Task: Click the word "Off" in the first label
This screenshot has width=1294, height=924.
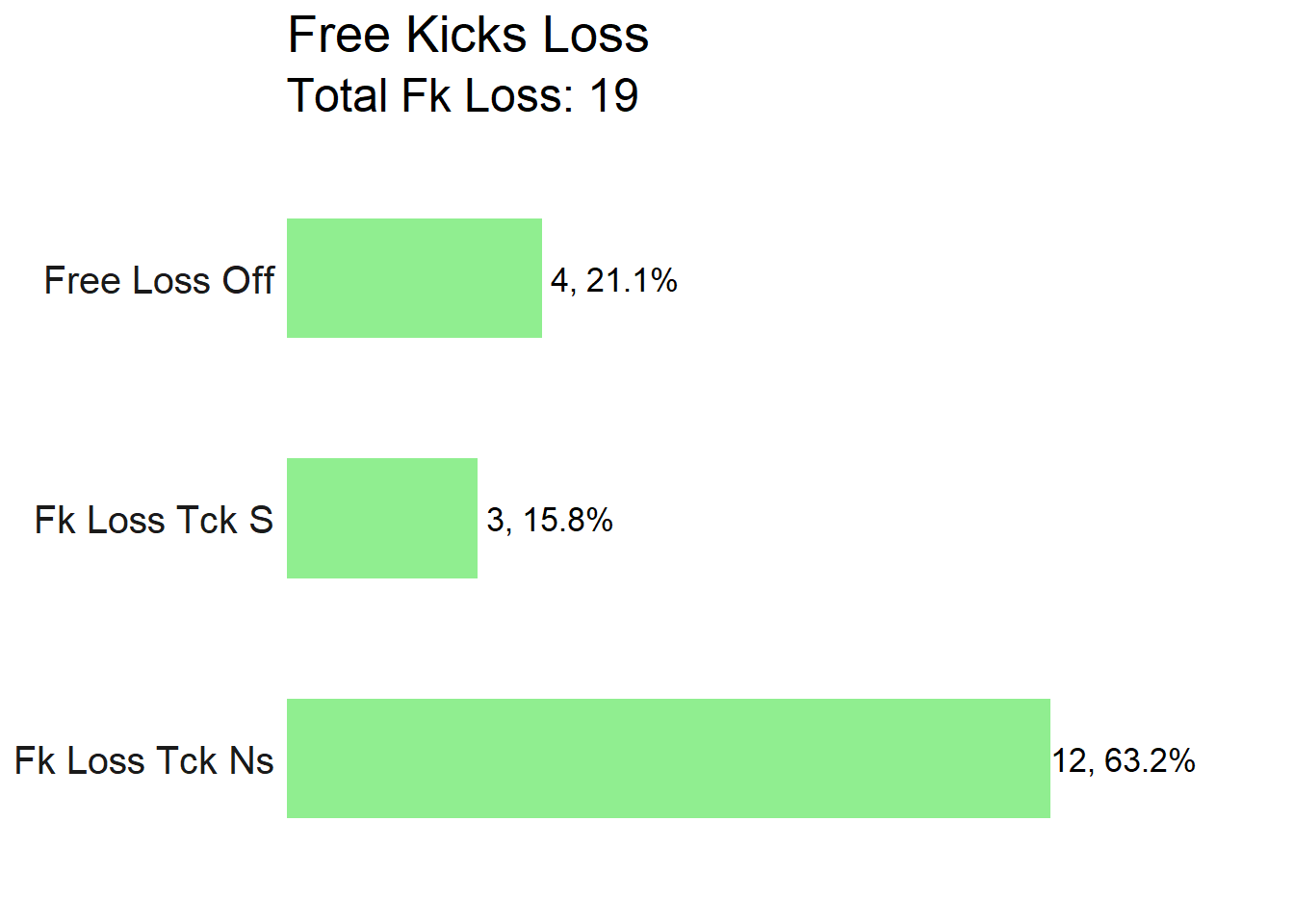Action: coord(248,280)
